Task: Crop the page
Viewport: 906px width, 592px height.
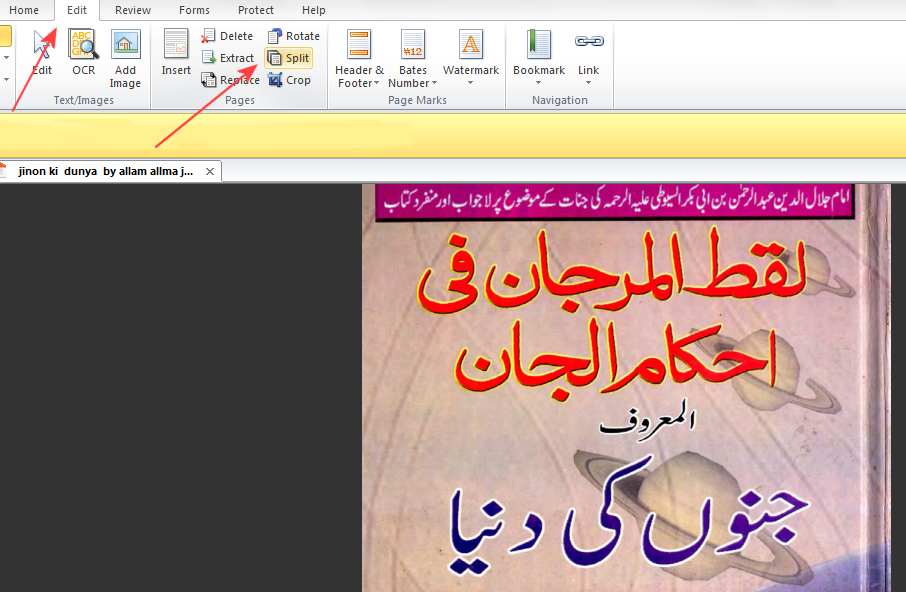Action: click(289, 80)
